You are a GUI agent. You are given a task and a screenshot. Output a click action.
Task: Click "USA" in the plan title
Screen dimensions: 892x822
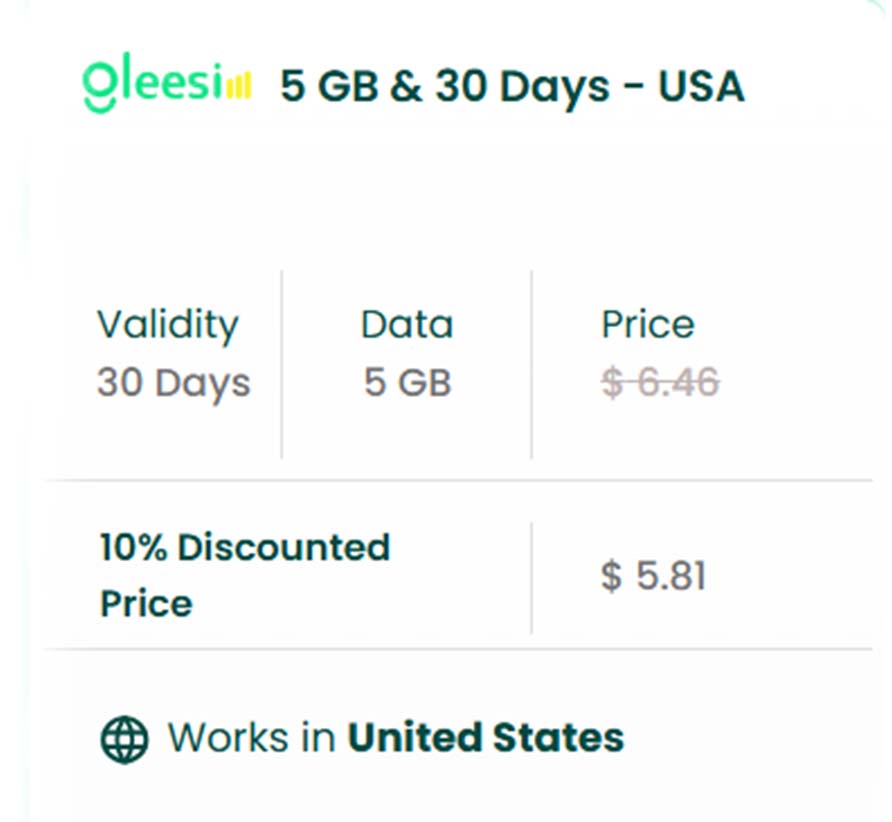tap(701, 87)
